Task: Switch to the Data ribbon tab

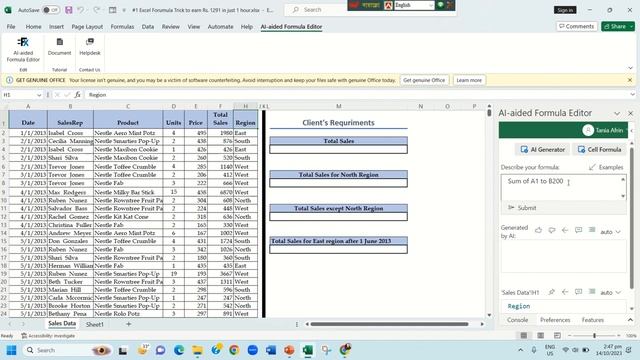Action: tap(148, 27)
